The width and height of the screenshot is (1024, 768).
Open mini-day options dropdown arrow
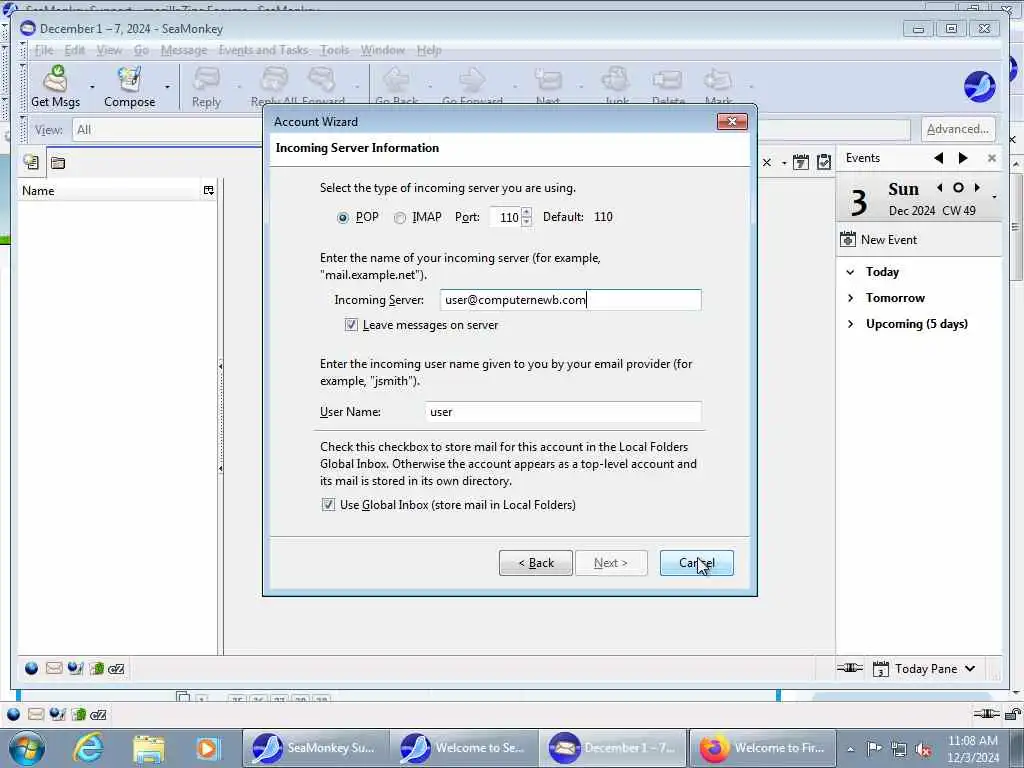(994, 195)
